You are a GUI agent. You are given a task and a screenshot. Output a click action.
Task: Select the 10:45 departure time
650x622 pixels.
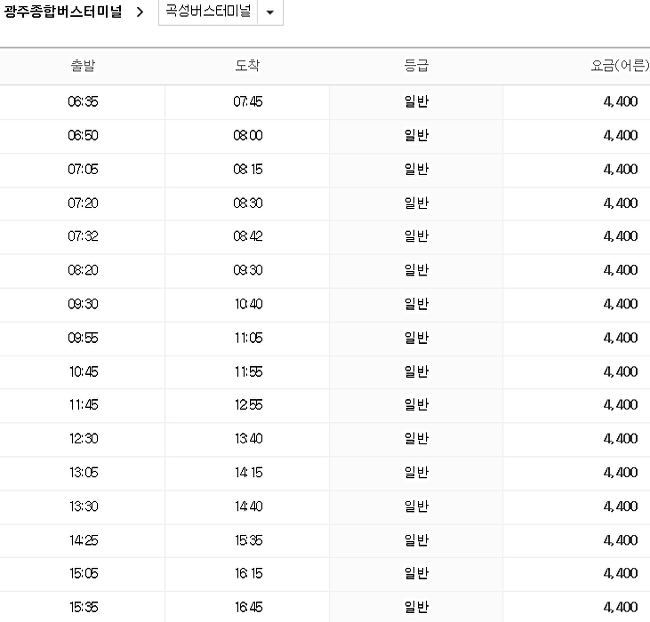point(84,372)
